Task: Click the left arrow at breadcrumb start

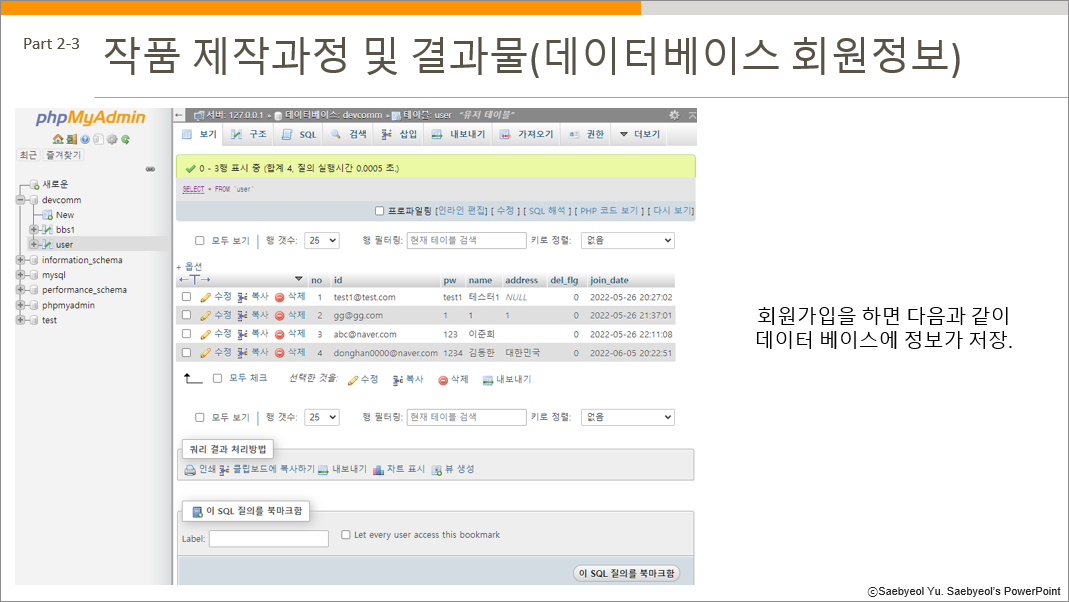Action: pyautogui.click(x=179, y=115)
